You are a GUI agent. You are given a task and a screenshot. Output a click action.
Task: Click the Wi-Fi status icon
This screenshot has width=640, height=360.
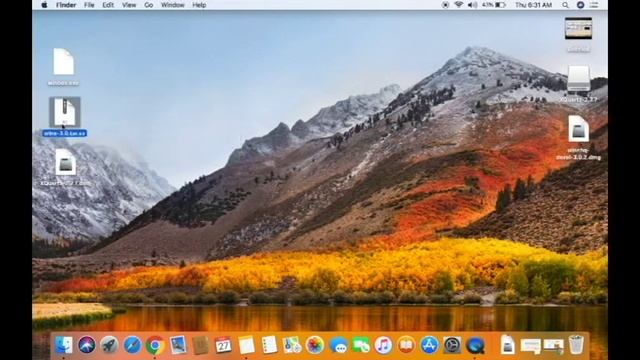[459, 5]
